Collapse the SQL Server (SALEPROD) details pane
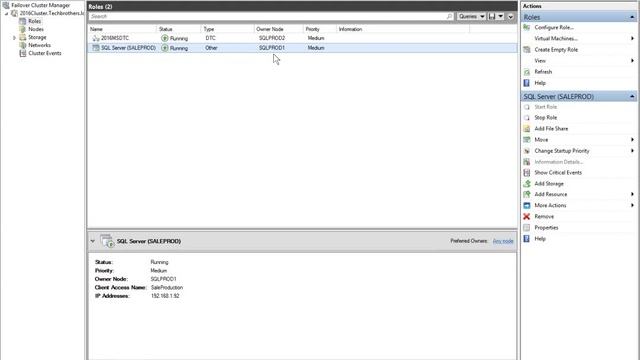This screenshot has height=360, width=640. coord(93,241)
